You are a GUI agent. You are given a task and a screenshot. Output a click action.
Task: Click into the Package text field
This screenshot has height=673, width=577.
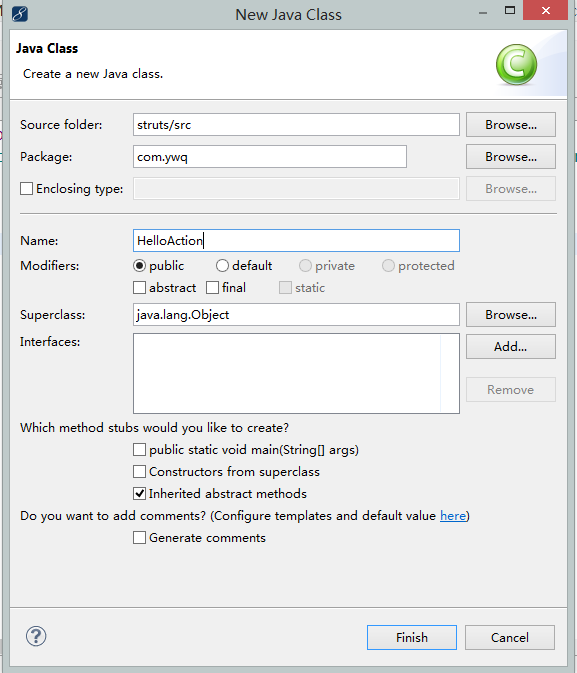coord(270,157)
